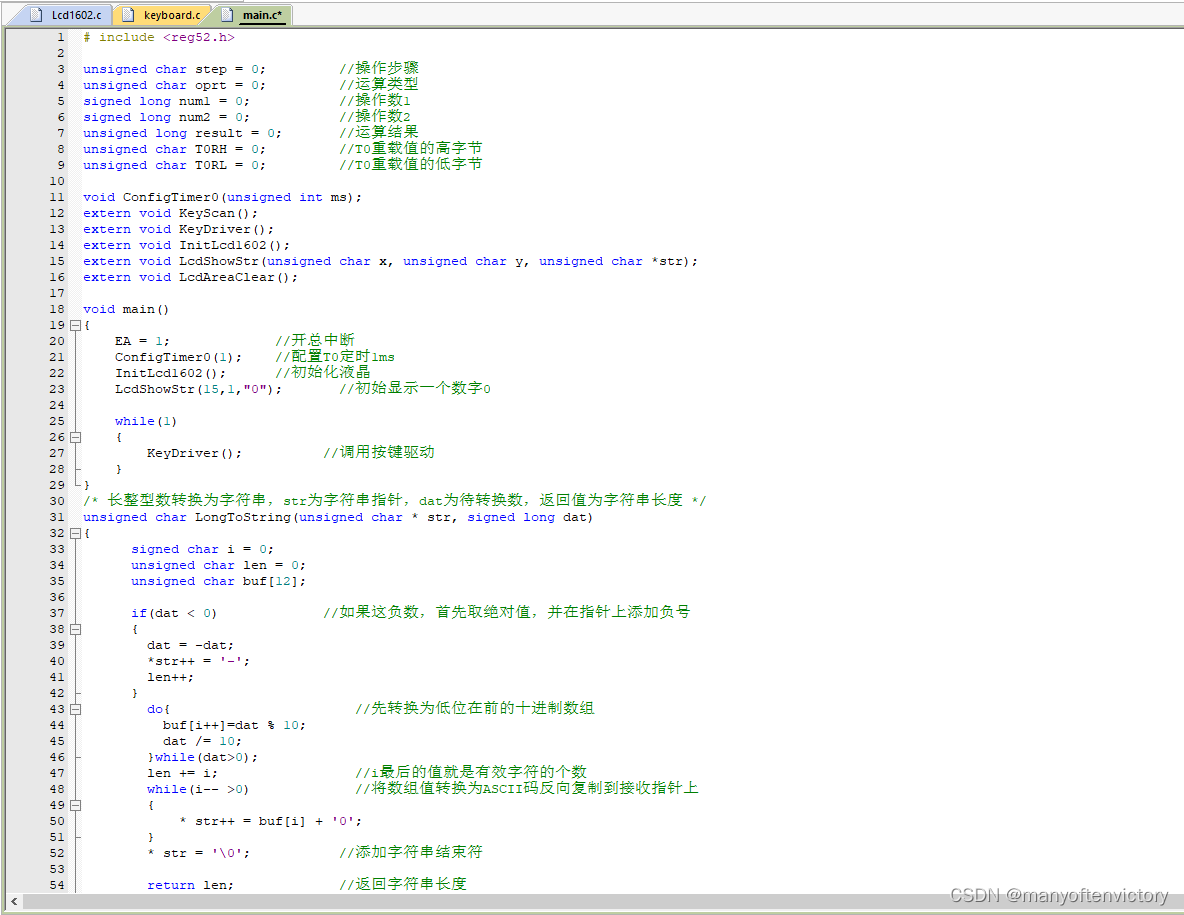Click on 'buf[i++]=dat % 10;' statement

pos(234,726)
